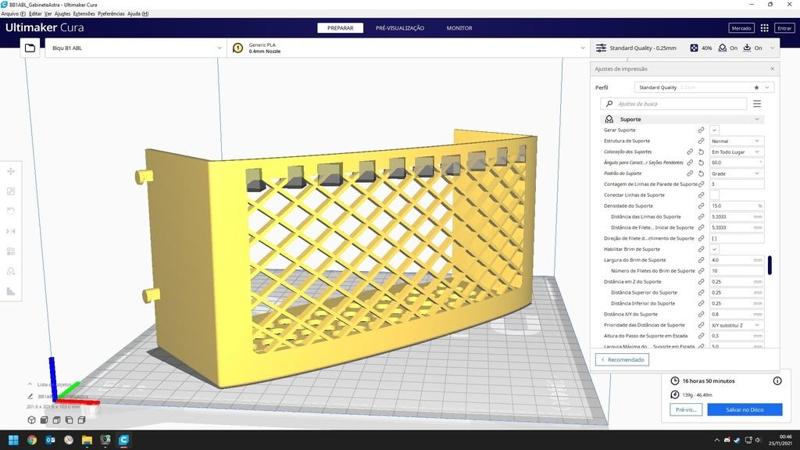This screenshot has width=800, height=450.
Task: Click the Pré-vis... button
Action: (686, 410)
